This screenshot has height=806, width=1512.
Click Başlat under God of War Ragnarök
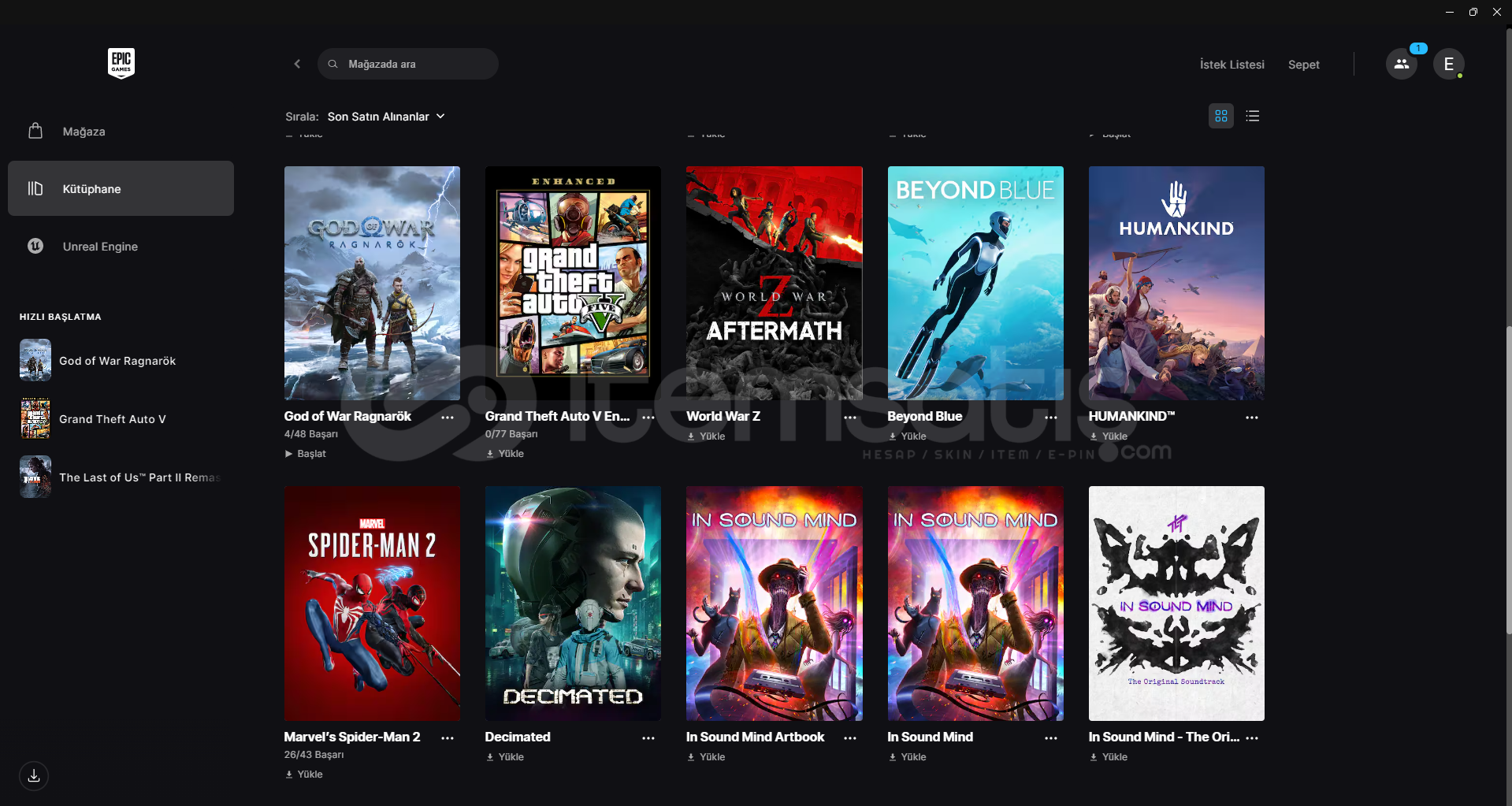tap(306, 454)
